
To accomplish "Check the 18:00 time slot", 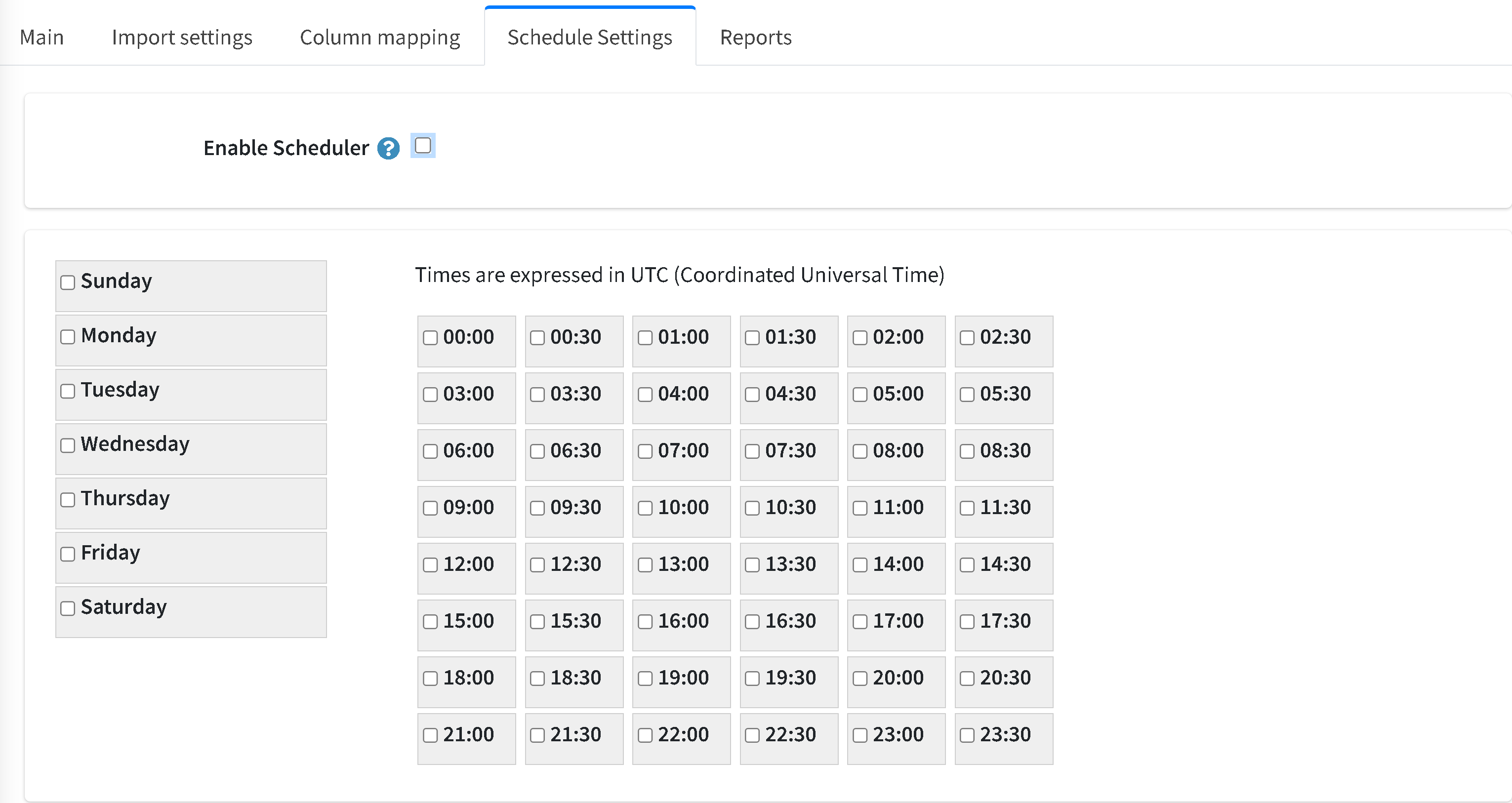I will pyautogui.click(x=430, y=679).
